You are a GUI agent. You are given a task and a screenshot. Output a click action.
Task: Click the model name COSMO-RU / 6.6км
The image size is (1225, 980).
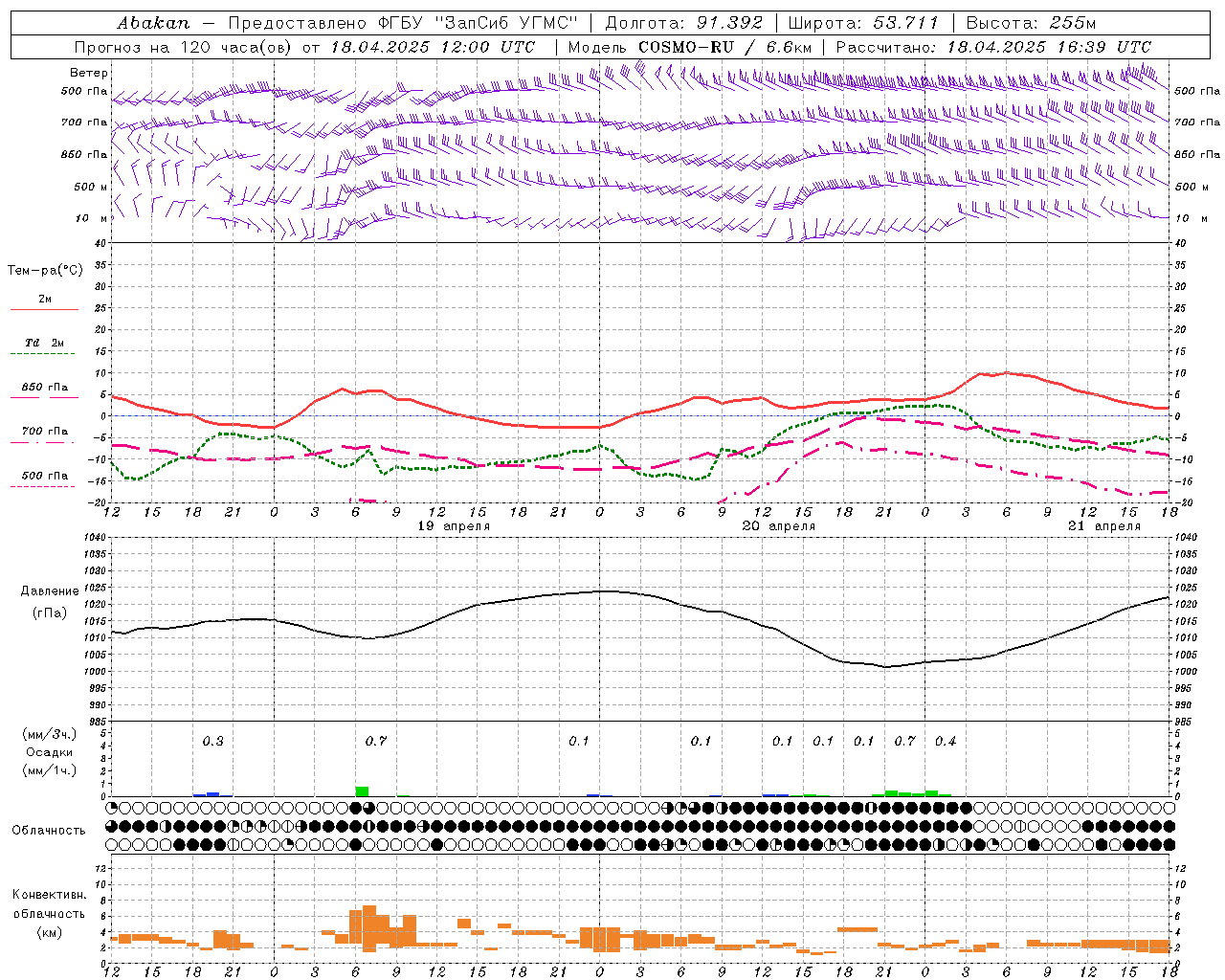click(x=725, y=47)
